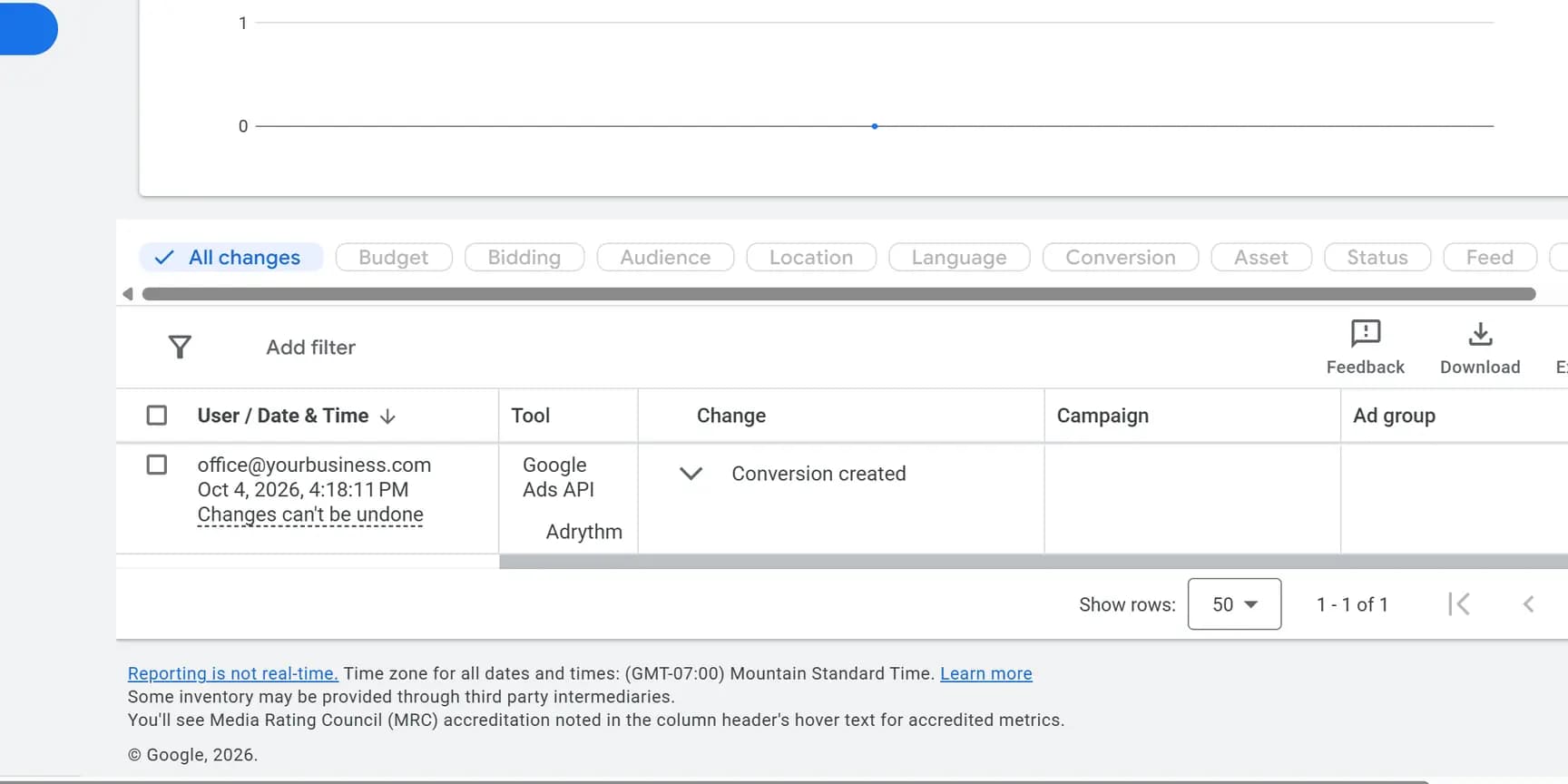The height and width of the screenshot is (784, 1568).
Task: Filter by Asset changes
Action: pyautogui.click(x=1261, y=258)
